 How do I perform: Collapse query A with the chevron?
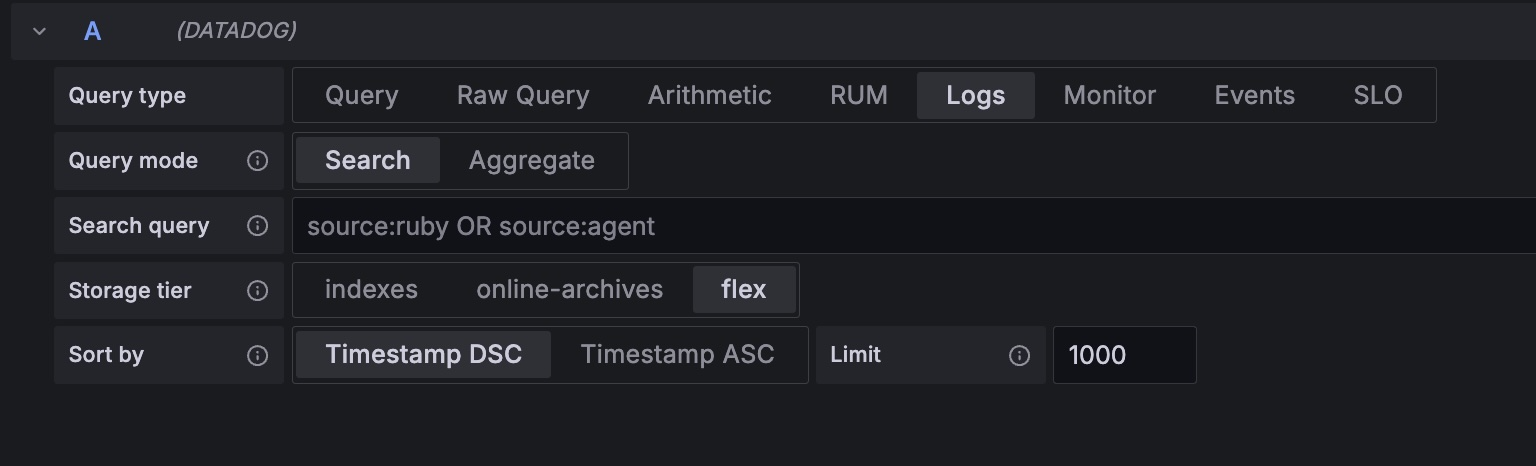(40, 31)
